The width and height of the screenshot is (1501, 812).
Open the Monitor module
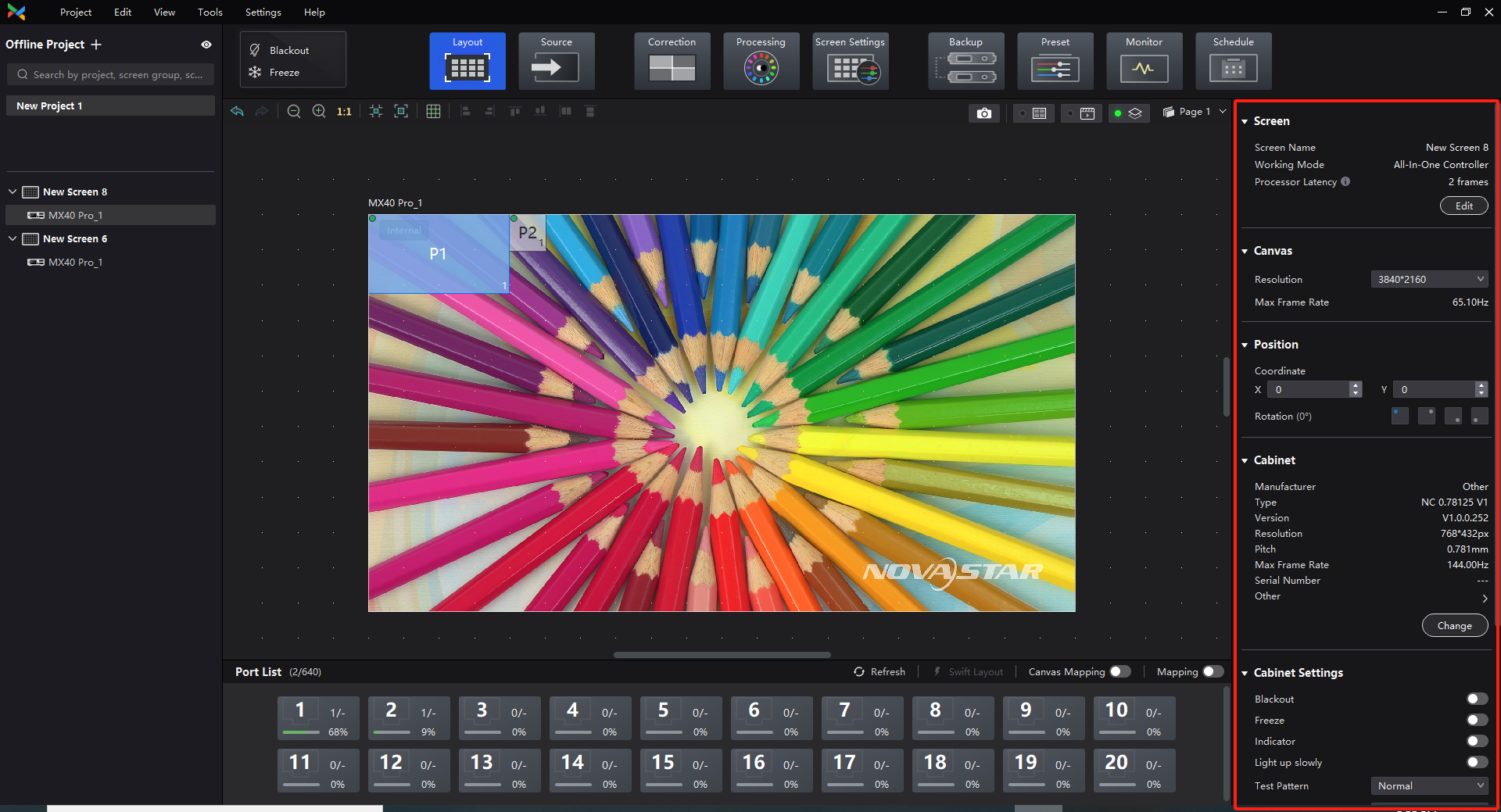click(1144, 61)
